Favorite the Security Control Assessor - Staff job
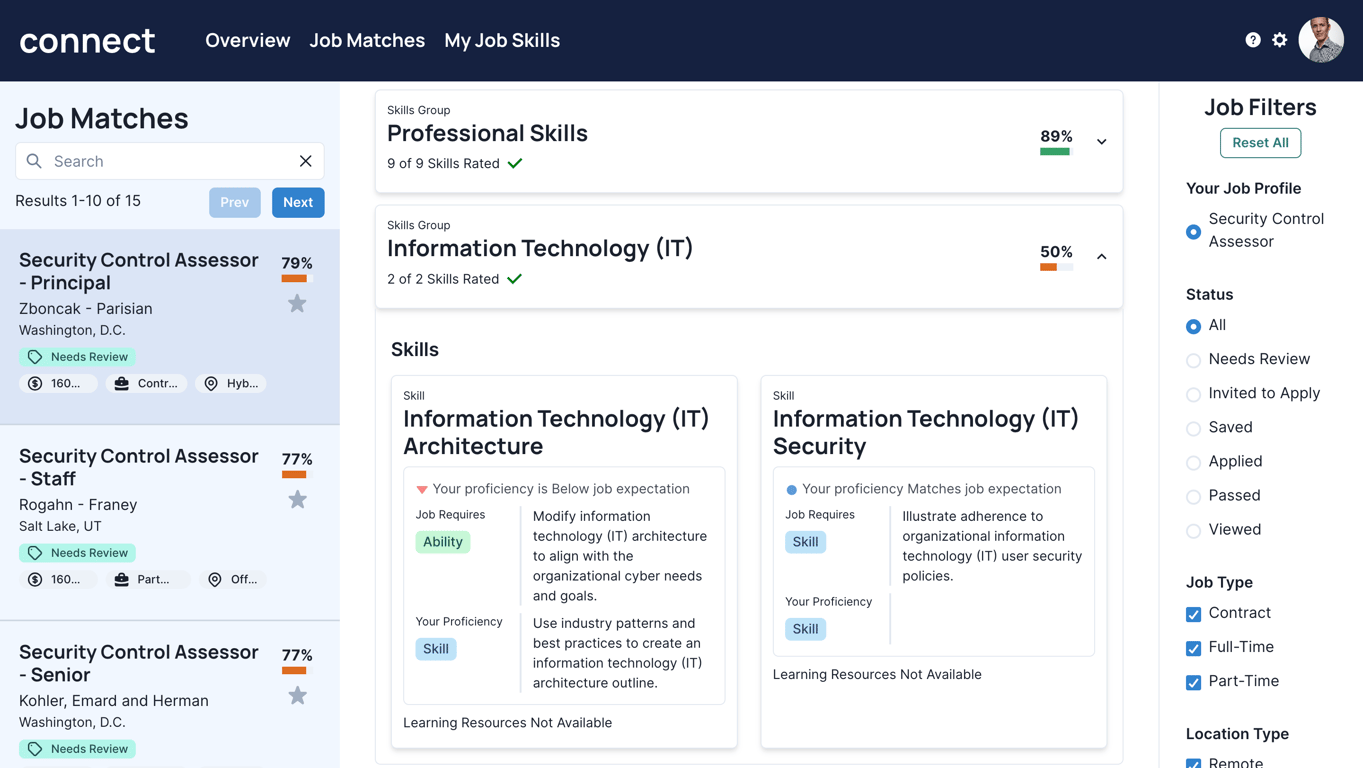Screen dimensions: 1363x768 coord(297,500)
